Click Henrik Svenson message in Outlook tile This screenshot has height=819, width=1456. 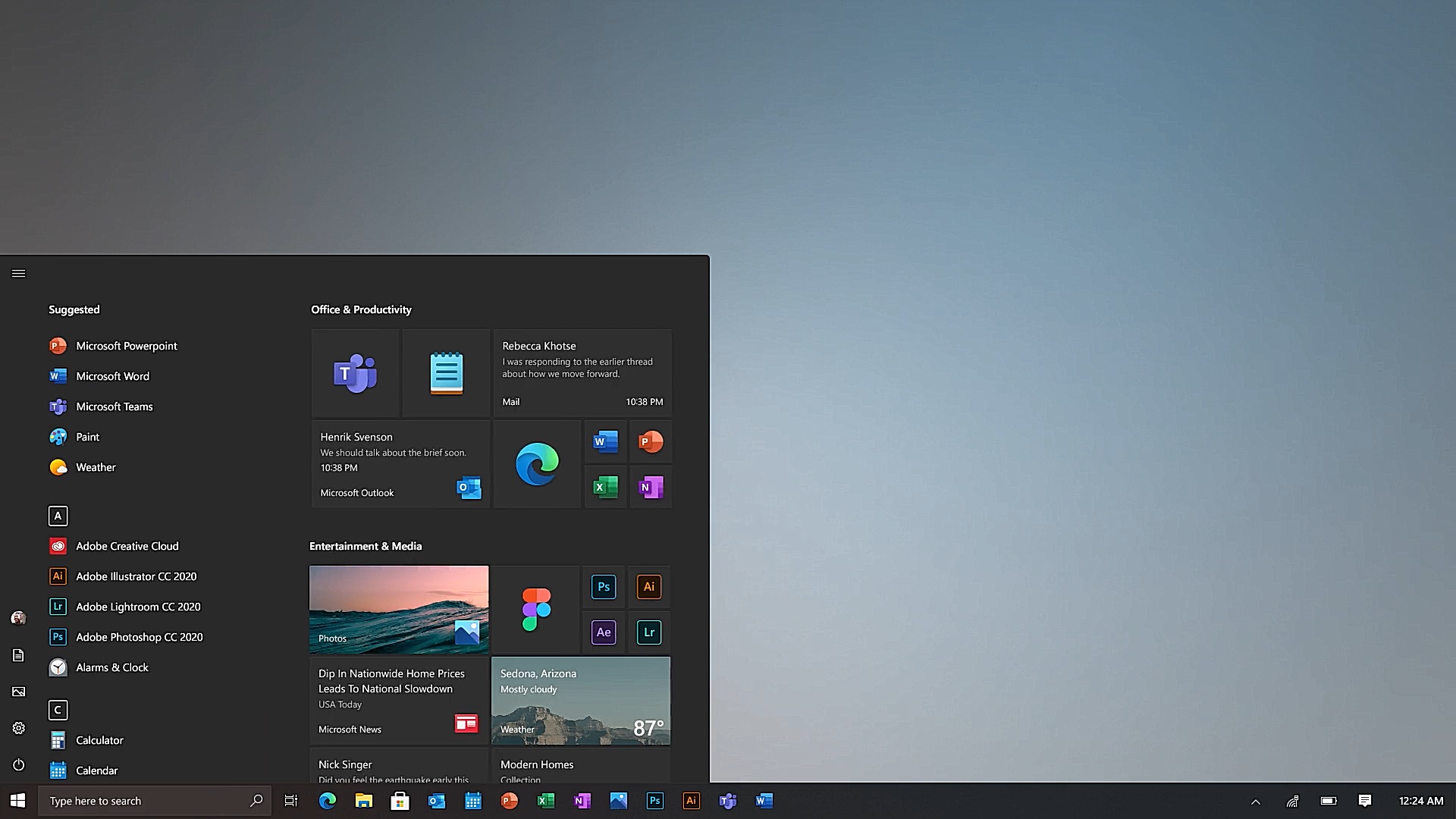point(399,463)
